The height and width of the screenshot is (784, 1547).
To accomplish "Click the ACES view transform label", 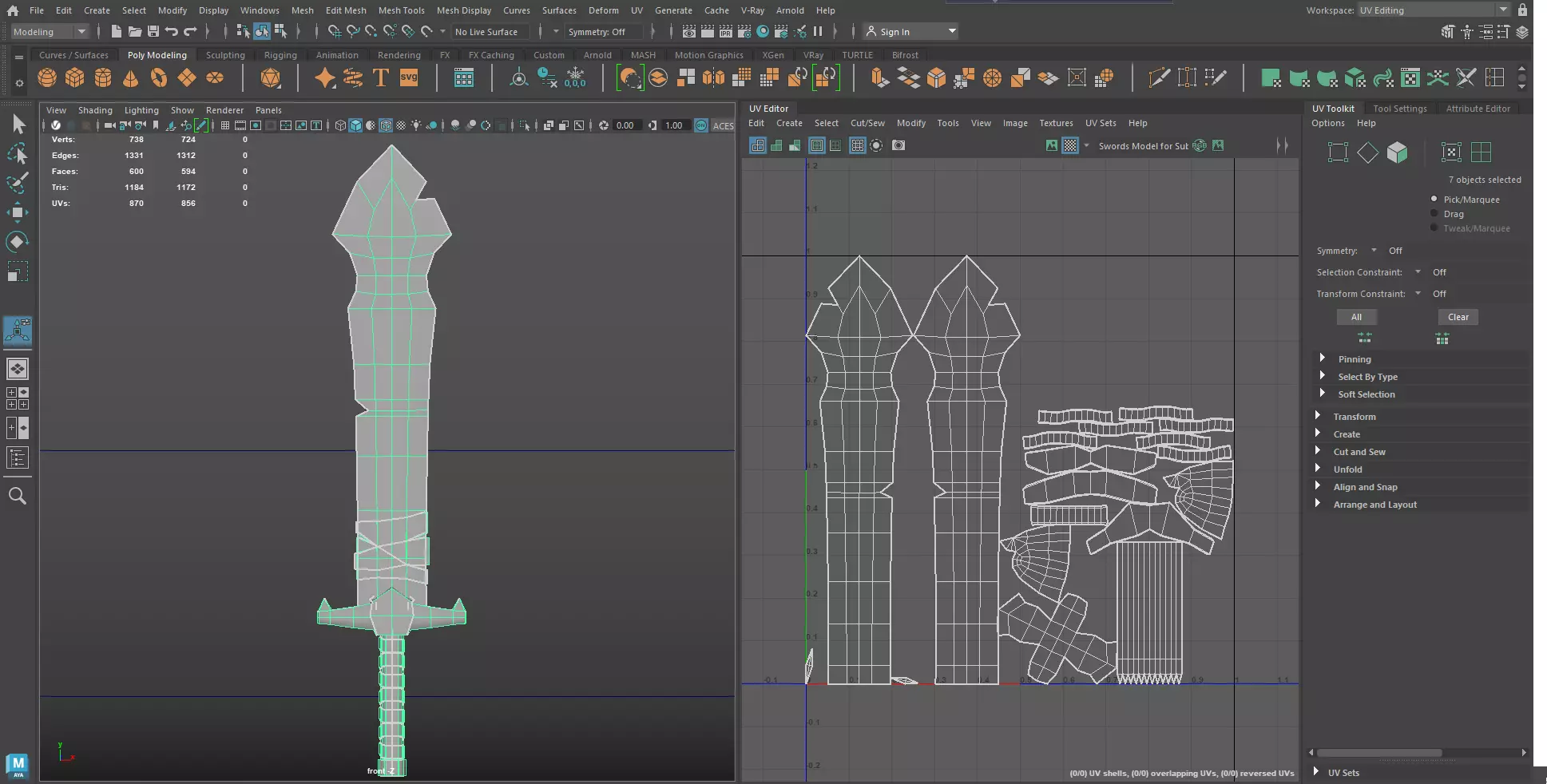I will point(723,125).
